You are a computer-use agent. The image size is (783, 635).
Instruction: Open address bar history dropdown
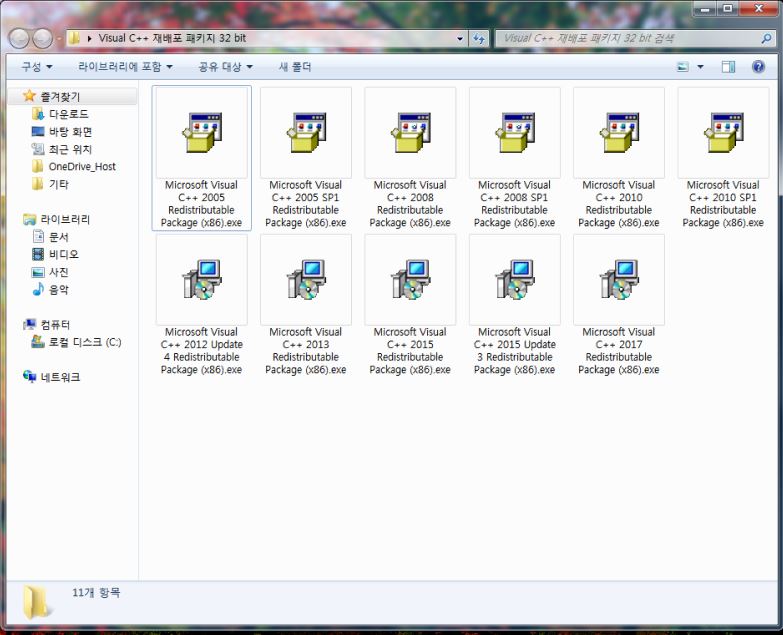(460, 38)
